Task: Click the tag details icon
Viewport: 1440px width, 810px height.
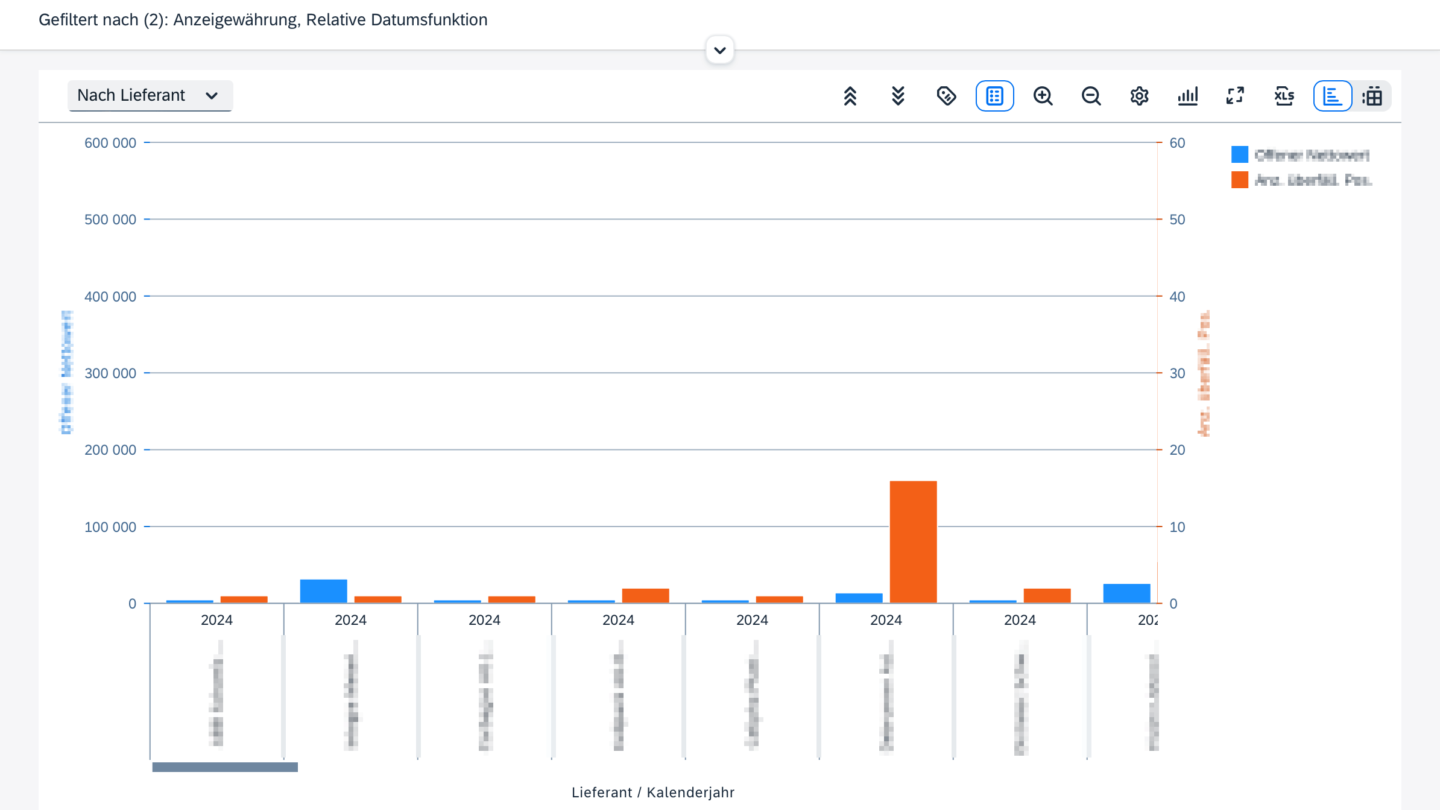Action: (x=946, y=96)
